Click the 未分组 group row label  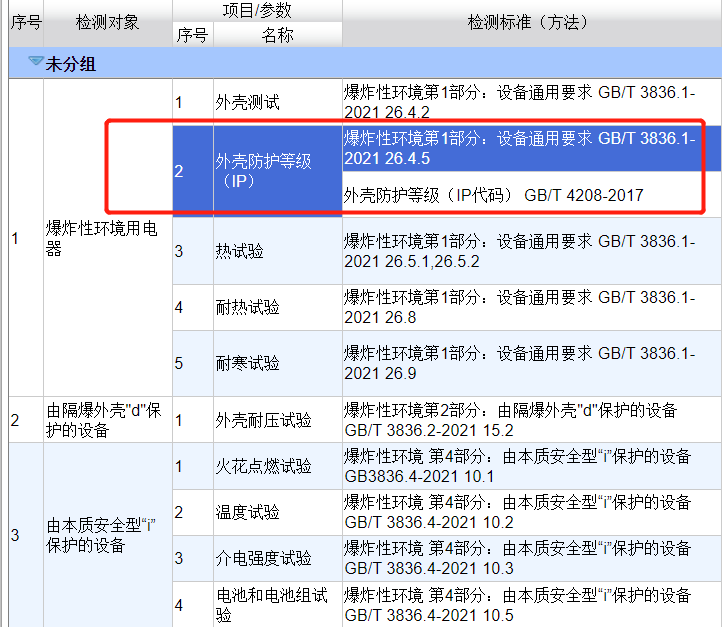(x=70, y=64)
